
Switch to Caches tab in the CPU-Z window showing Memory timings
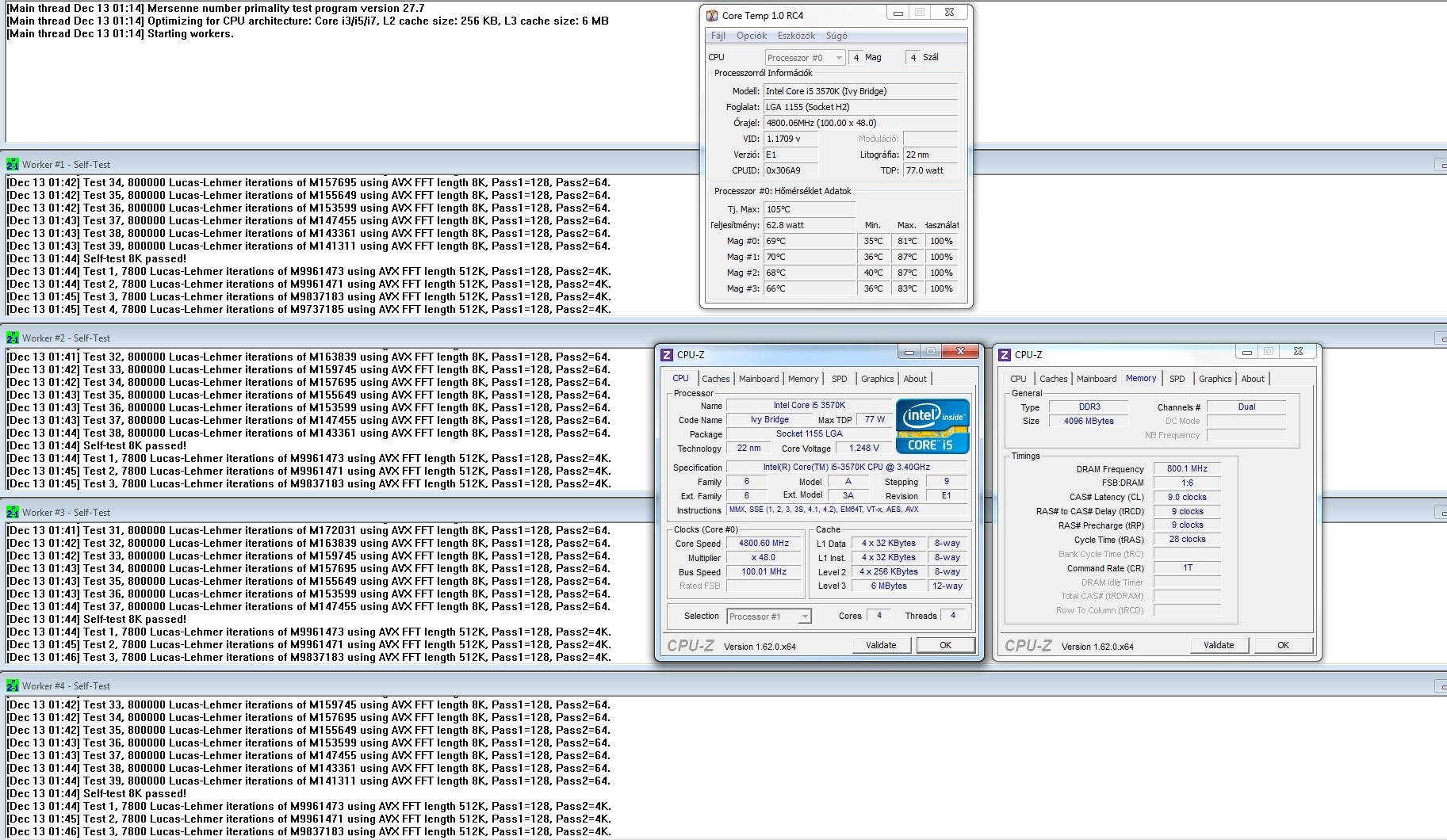1054,379
